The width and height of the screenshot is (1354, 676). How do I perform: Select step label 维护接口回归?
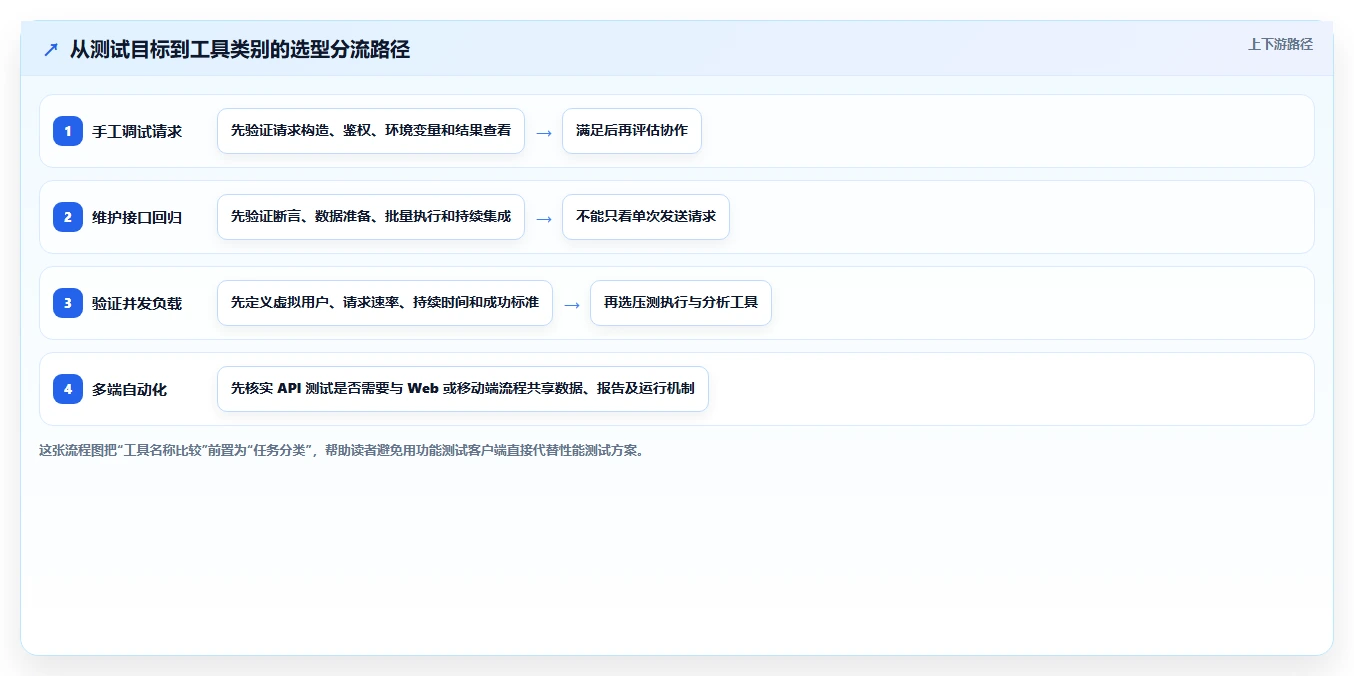pyautogui.click(x=137, y=217)
